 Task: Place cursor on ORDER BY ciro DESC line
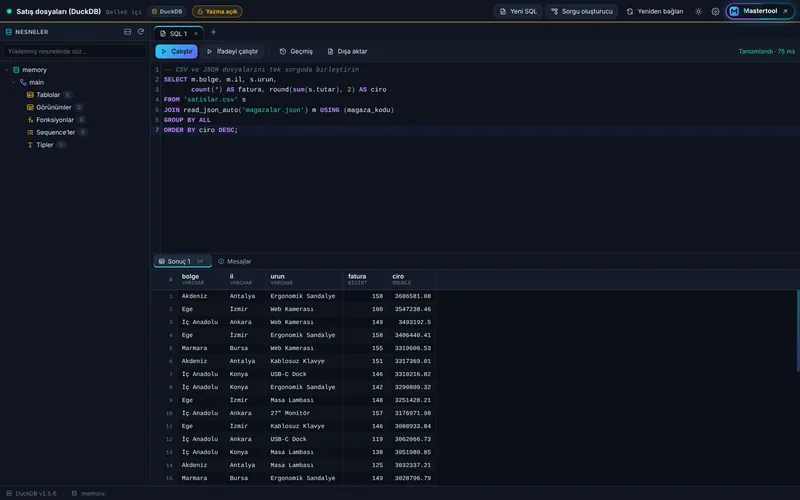[x=201, y=130]
